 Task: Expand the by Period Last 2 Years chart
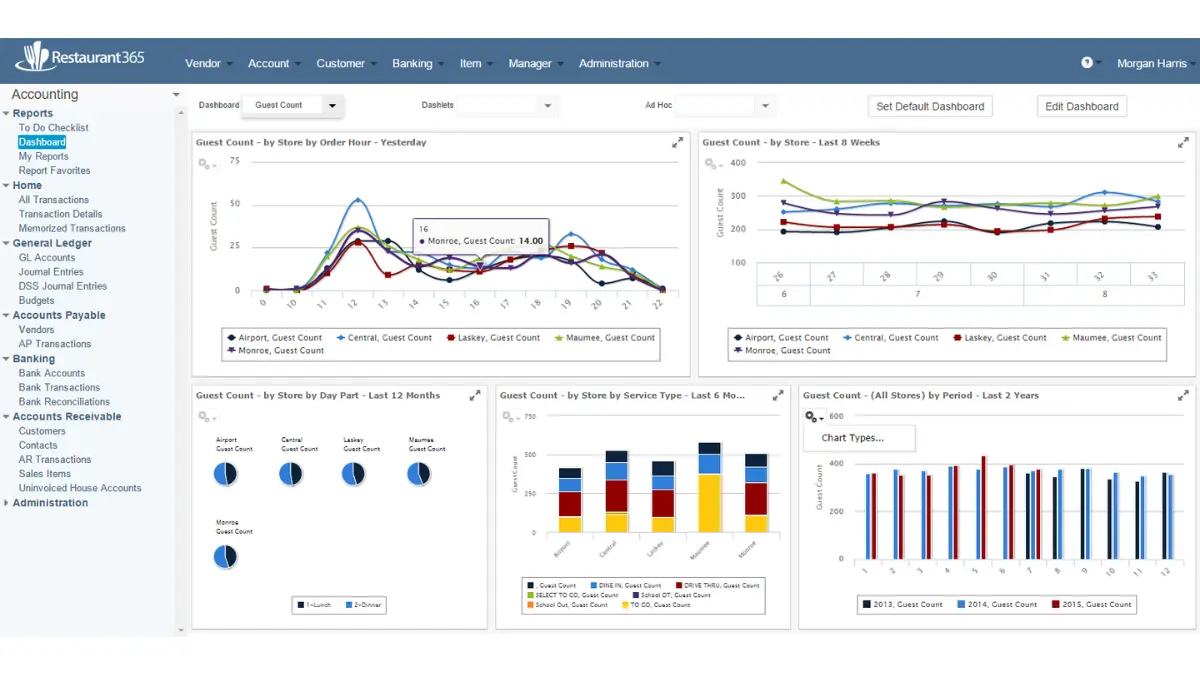pyautogui.click(x=1183, y=396)
